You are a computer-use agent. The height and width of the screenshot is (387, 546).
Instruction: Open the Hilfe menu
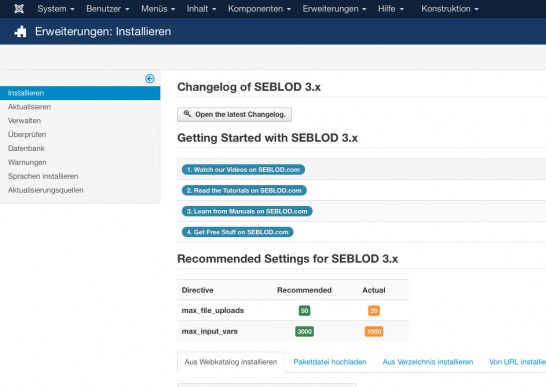coord(391,9)
